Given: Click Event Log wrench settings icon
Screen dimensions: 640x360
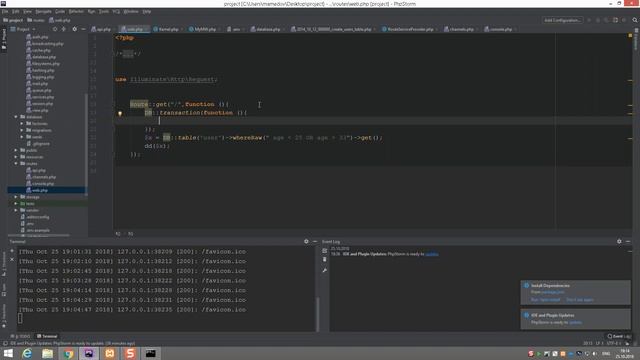Looking at the screenshot, I should 324,270.
